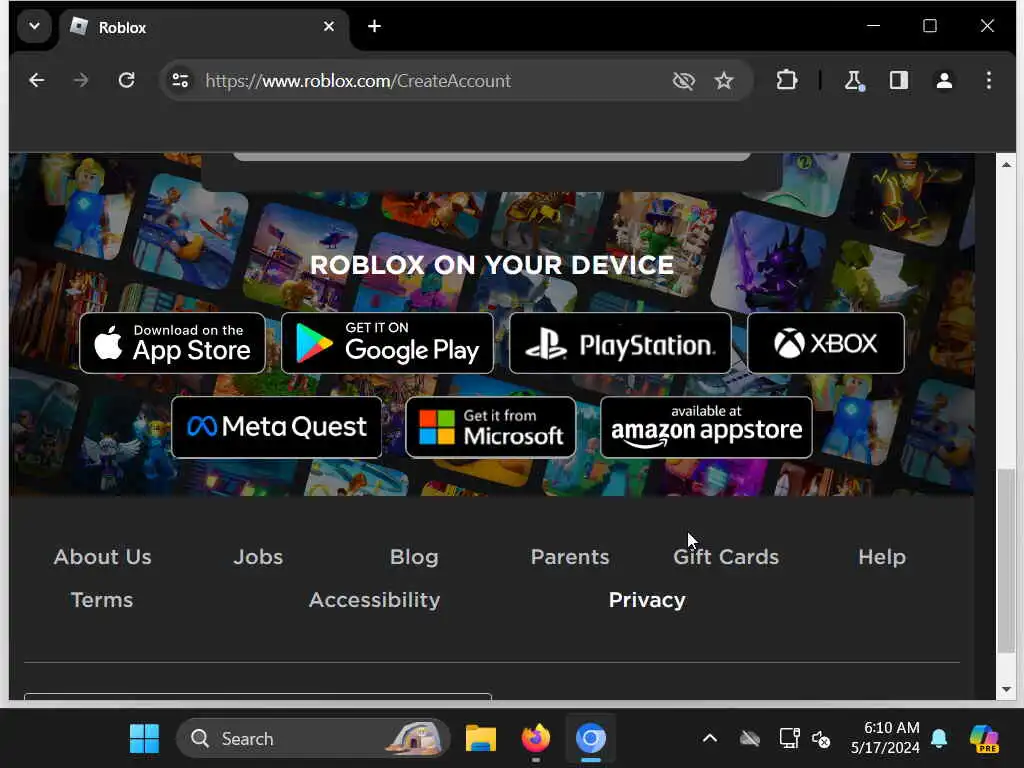
Task: Select the PlayStation platform badge
Action: point(620,343)
